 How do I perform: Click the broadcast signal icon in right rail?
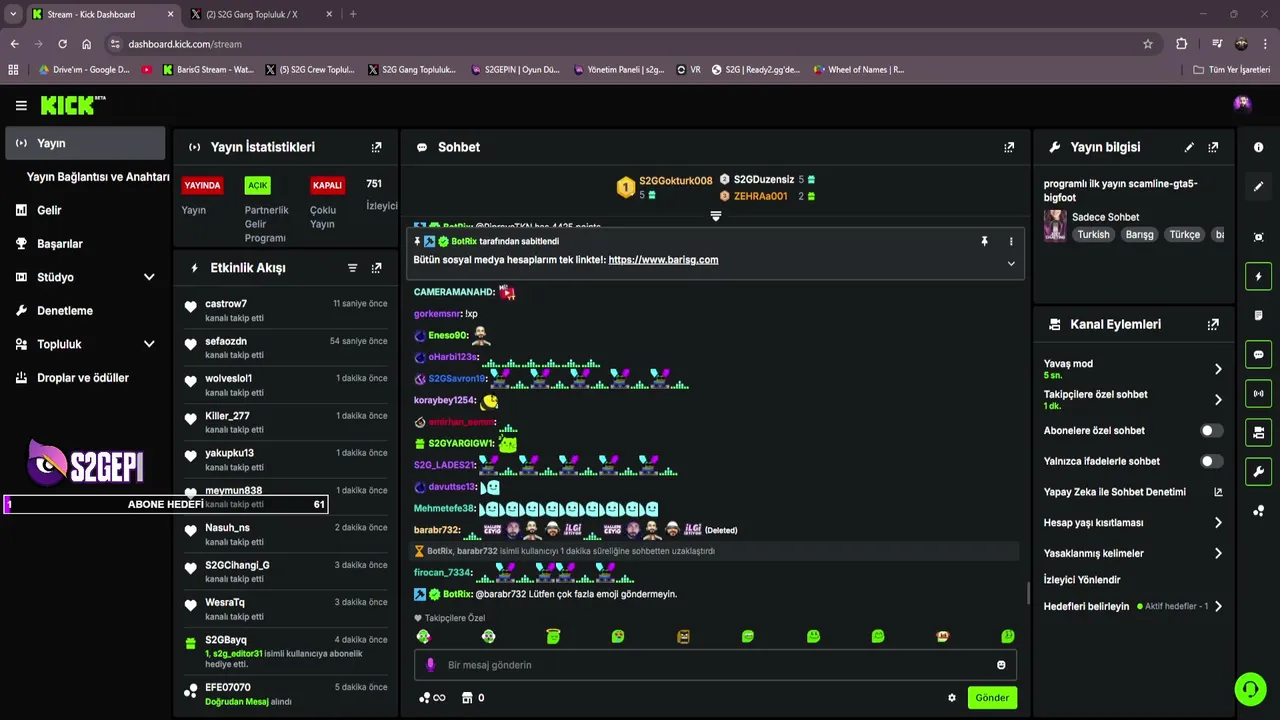pyautogui.click(x=1258, y=393)
